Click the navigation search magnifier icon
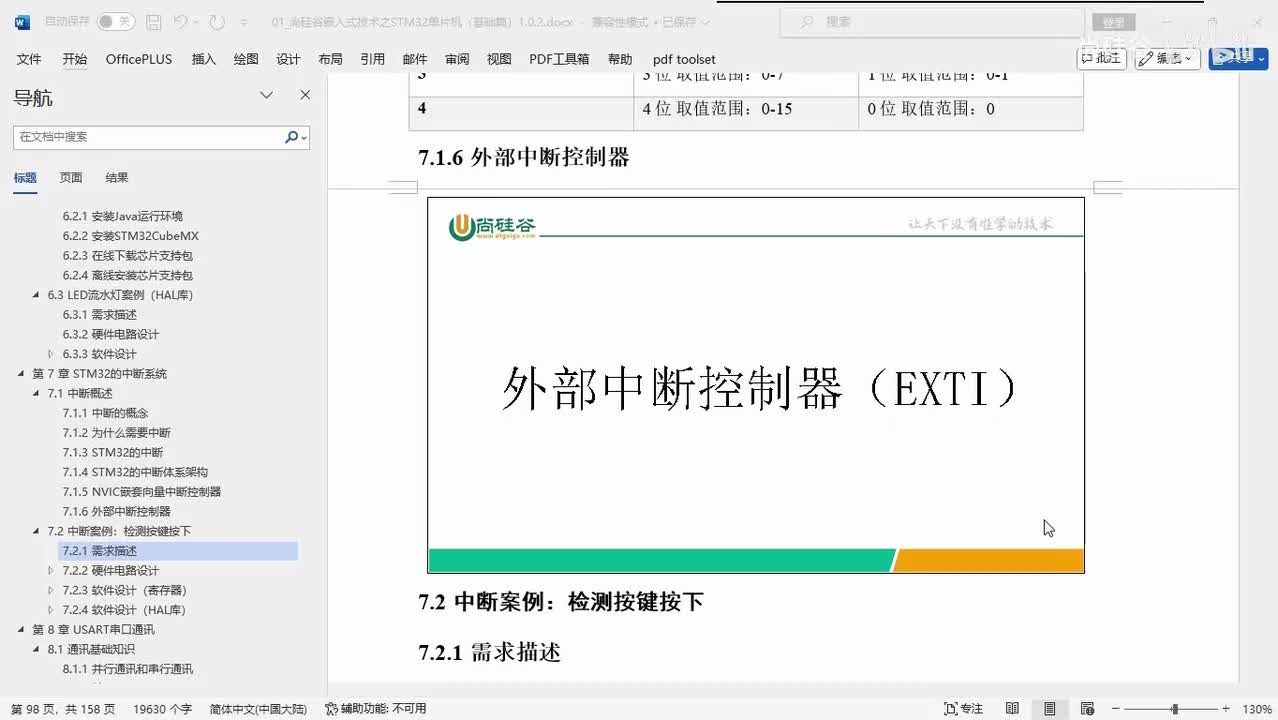 292,137
